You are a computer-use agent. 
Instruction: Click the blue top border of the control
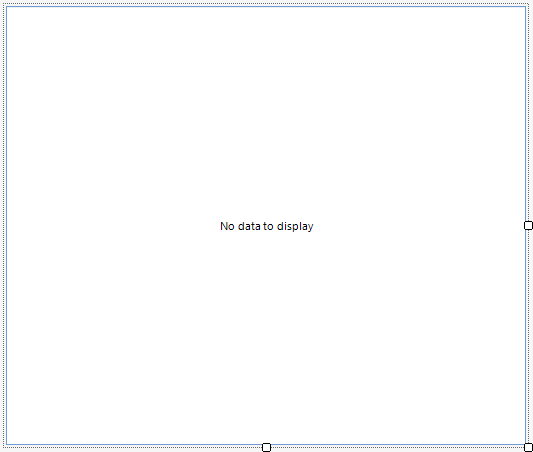[x=266, y=6]
